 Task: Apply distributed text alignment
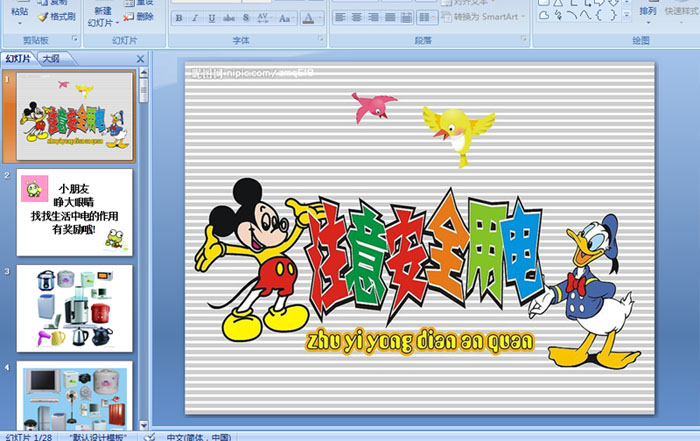click(x=406, y=17)
